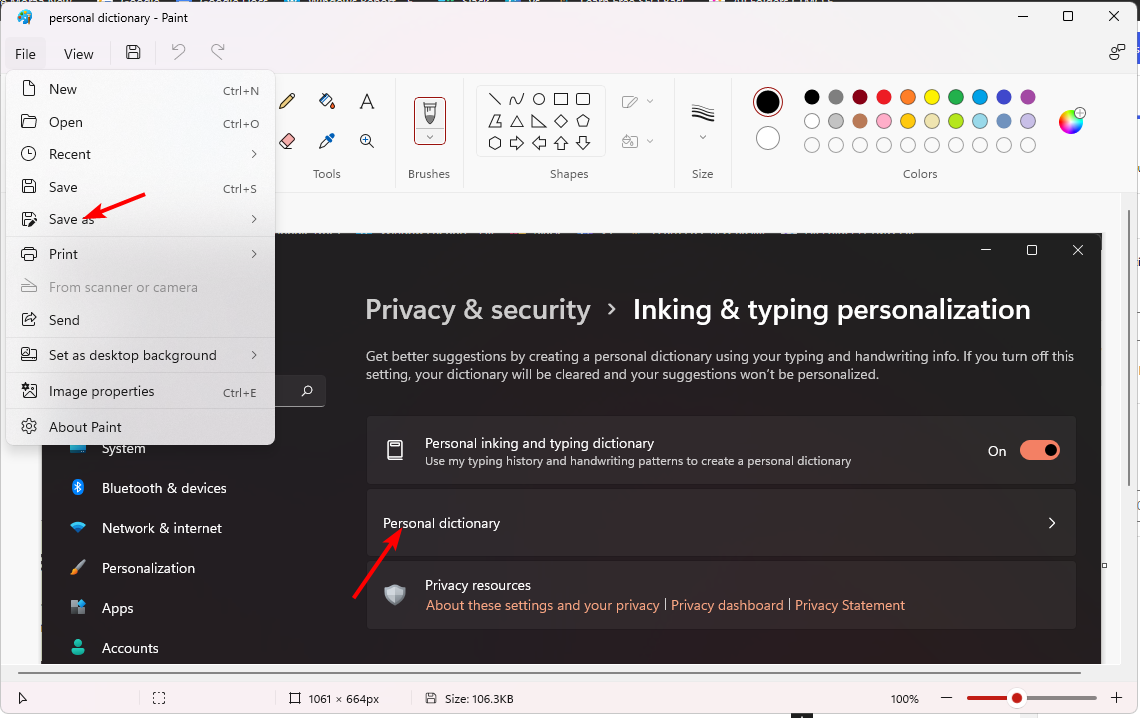
Task: Click the Brushes tool icon
Action: 430,113
